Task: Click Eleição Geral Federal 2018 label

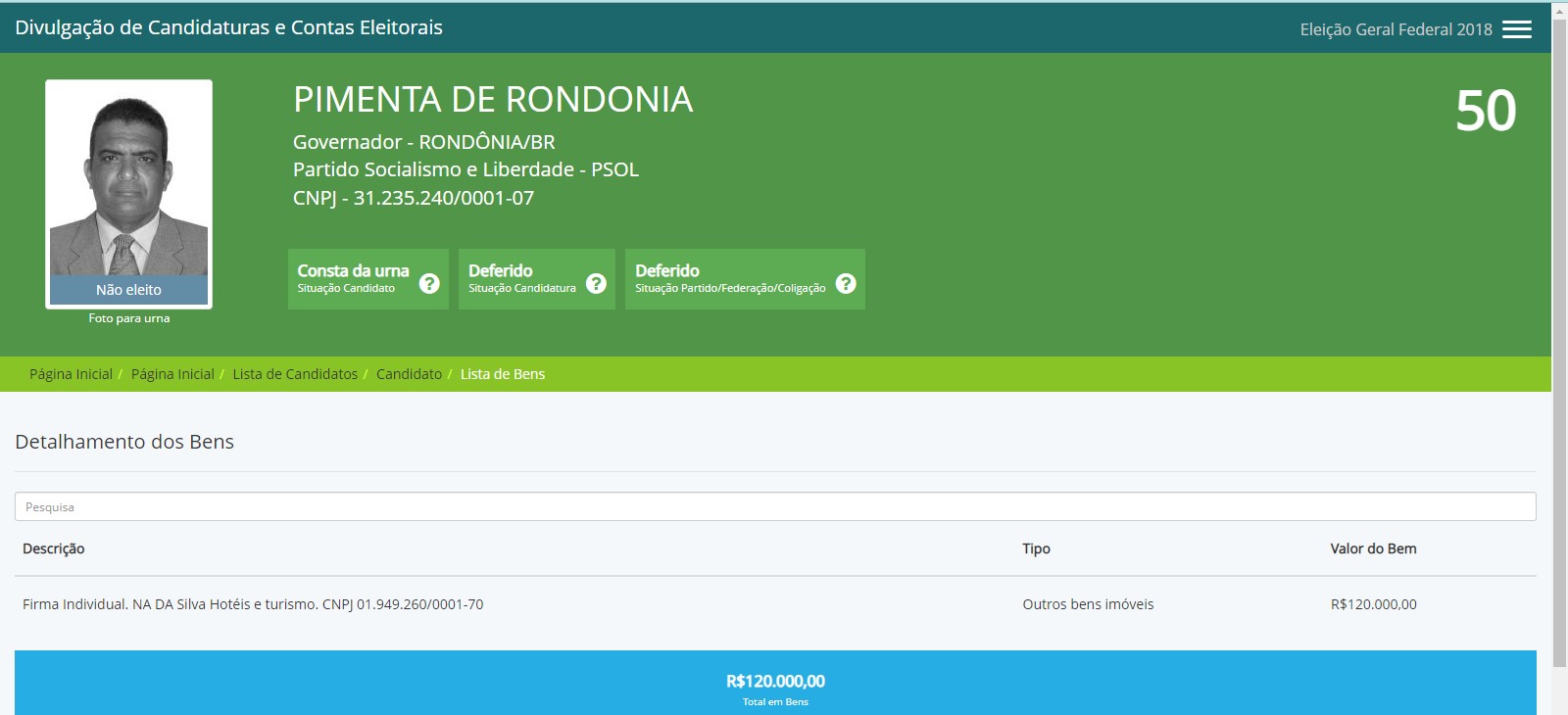Action: click(x=1396, y=29)
